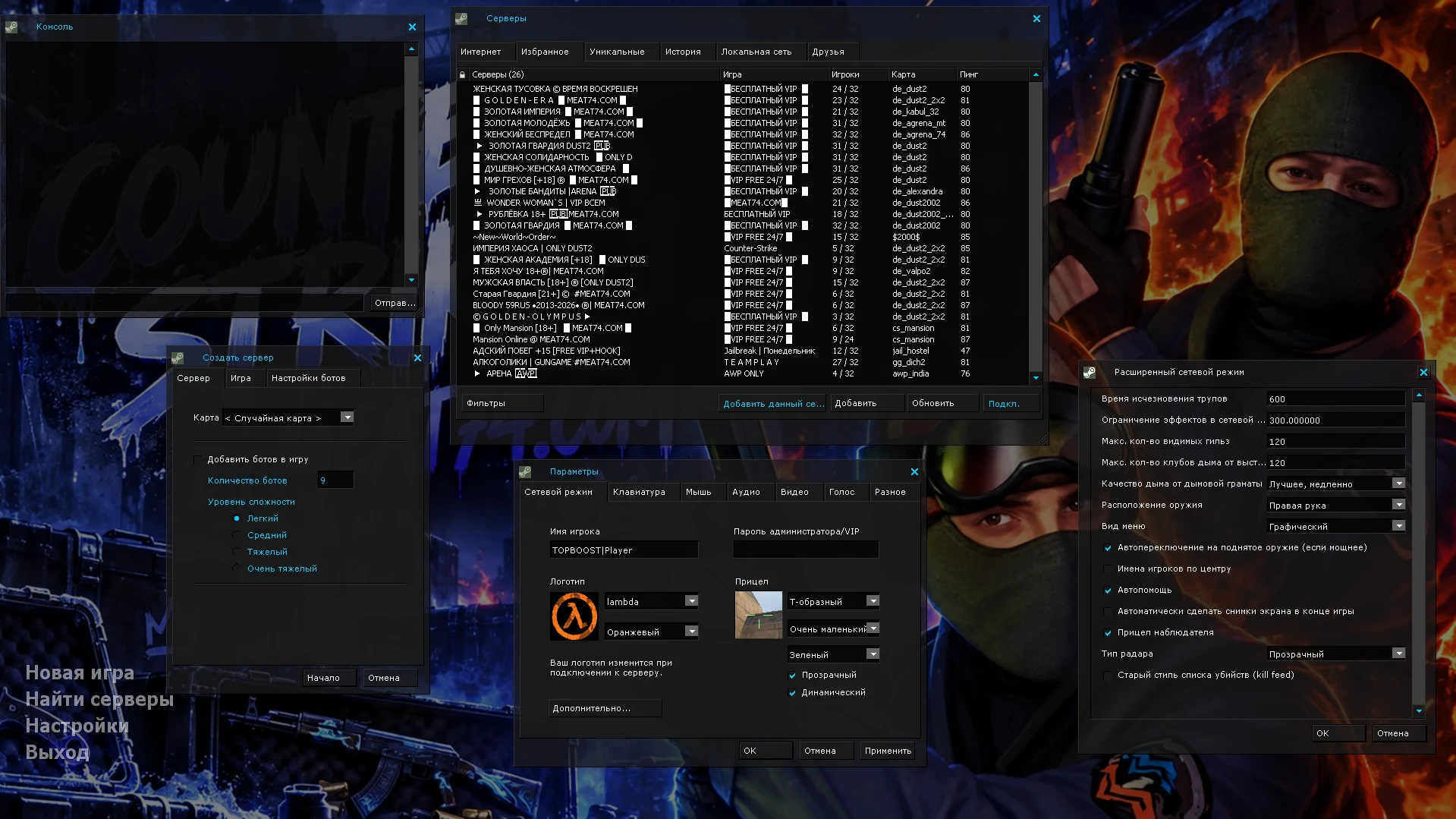Screen dimensions: 1456x819
Task: Click icon beside WONDER WOMAN'S server row
Action: pyautogui.click(x=478, y=203)
